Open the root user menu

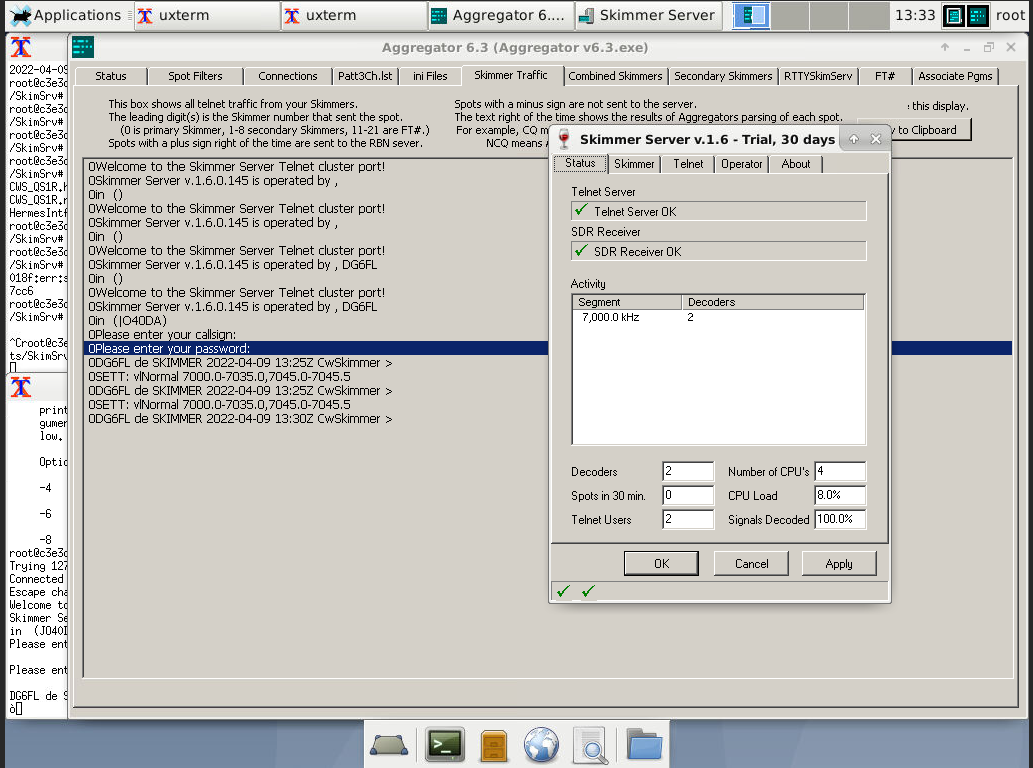pos(1010,15)
